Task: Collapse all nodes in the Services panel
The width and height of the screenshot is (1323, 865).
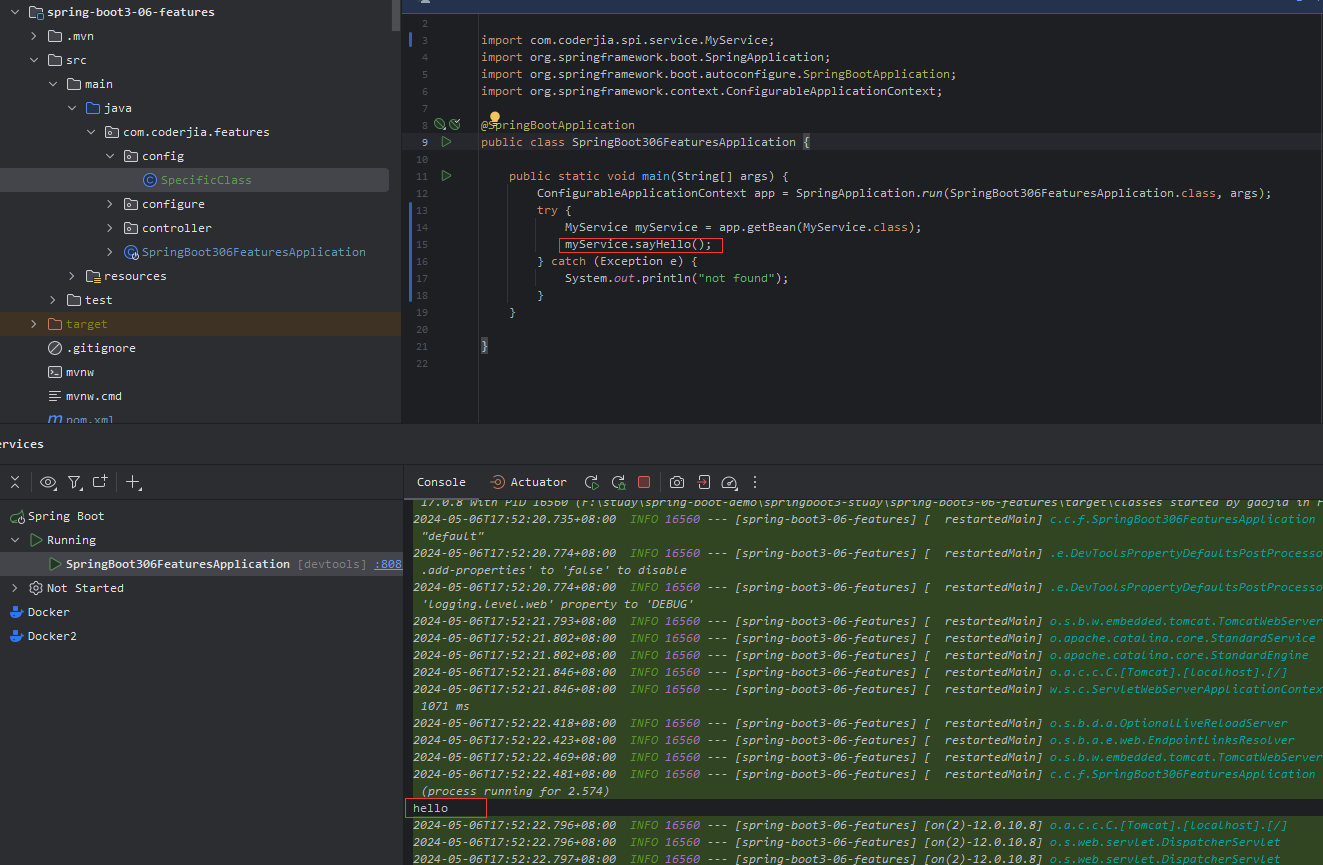Action: click(15, 482)
